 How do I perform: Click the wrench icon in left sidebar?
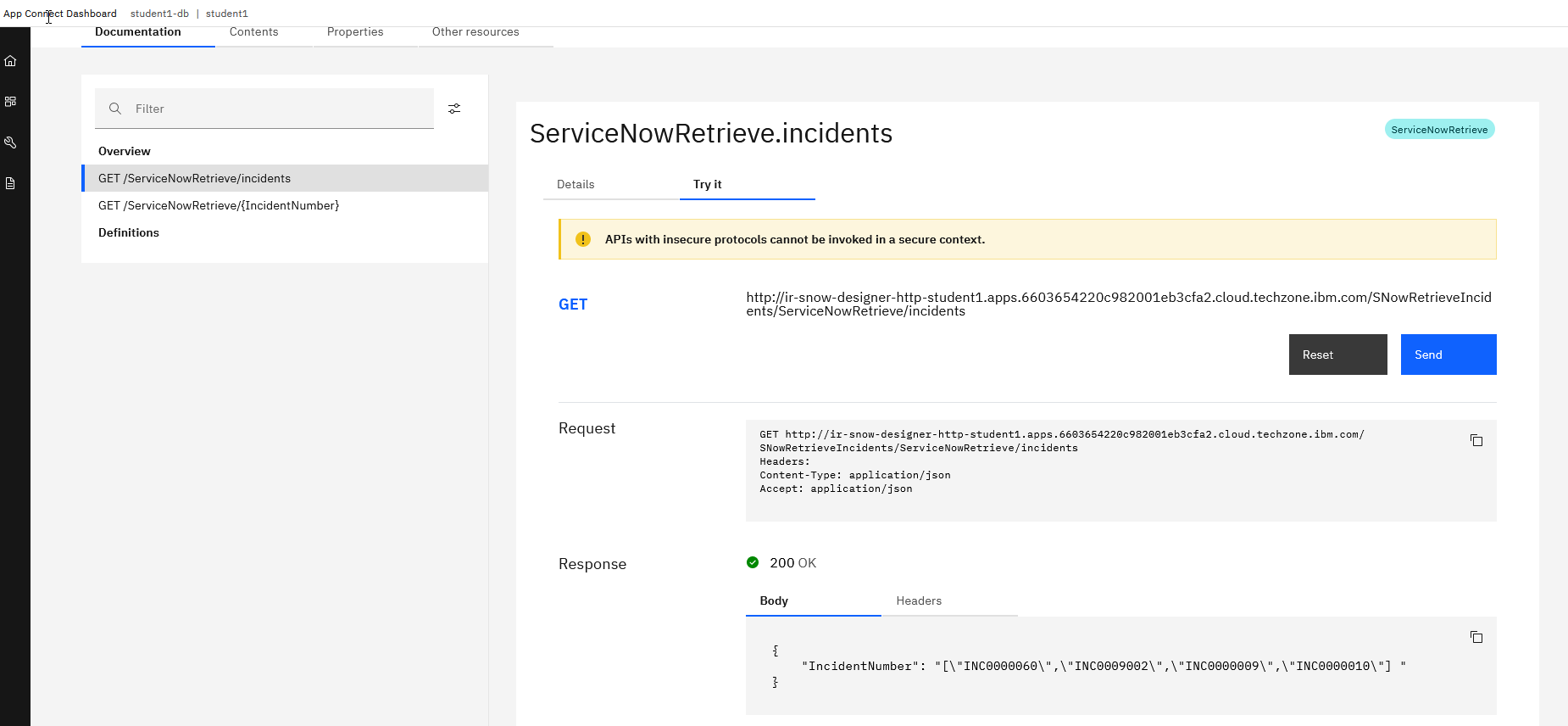10,142
